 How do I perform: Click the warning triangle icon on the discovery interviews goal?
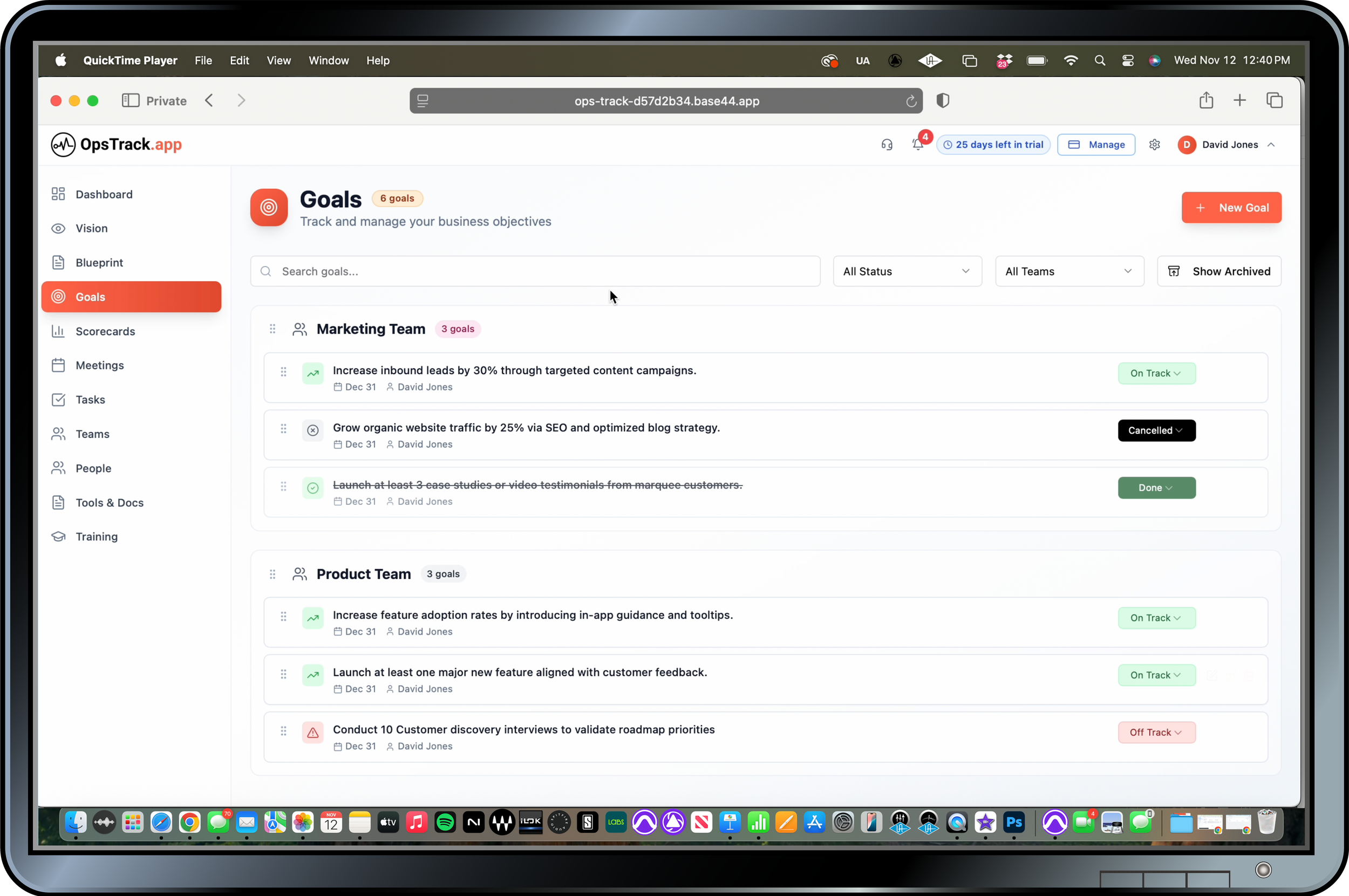312,733
